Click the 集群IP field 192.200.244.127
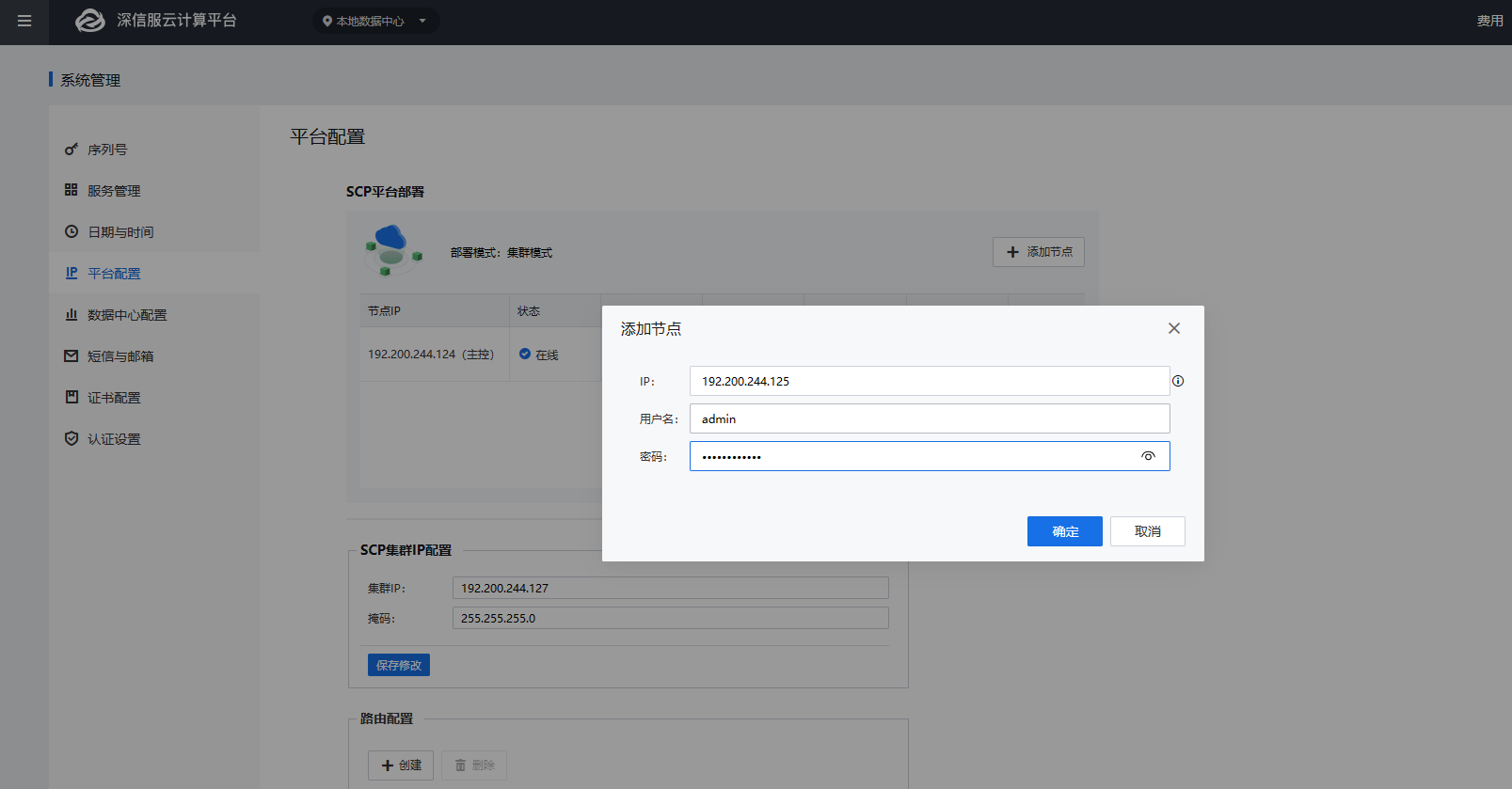Viewport: 1512px width, 789px height. pos(671,588)
